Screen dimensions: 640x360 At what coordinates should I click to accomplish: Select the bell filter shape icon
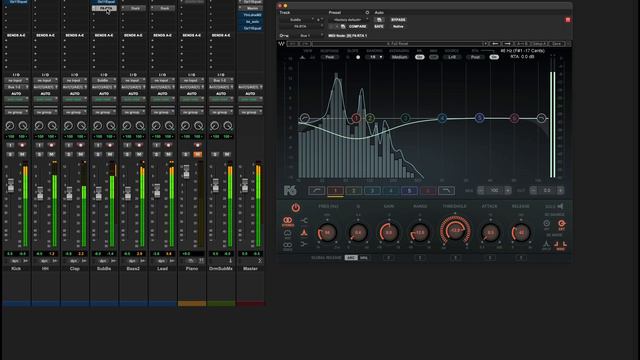[304, 233]
